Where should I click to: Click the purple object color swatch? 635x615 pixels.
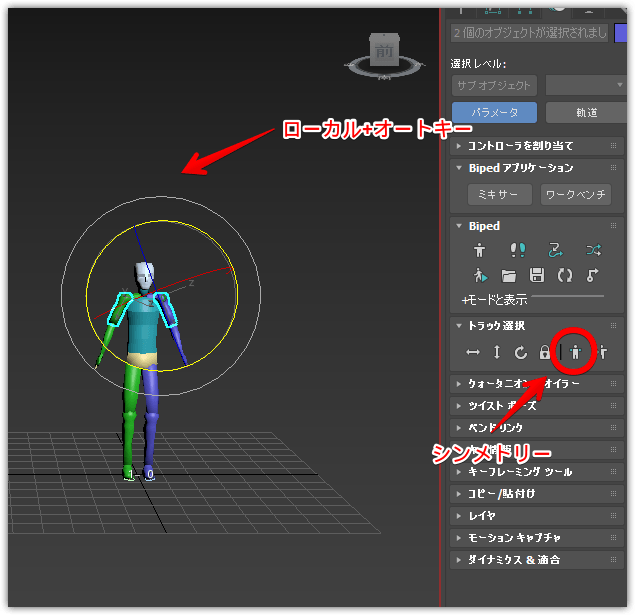tap(624, 33)
